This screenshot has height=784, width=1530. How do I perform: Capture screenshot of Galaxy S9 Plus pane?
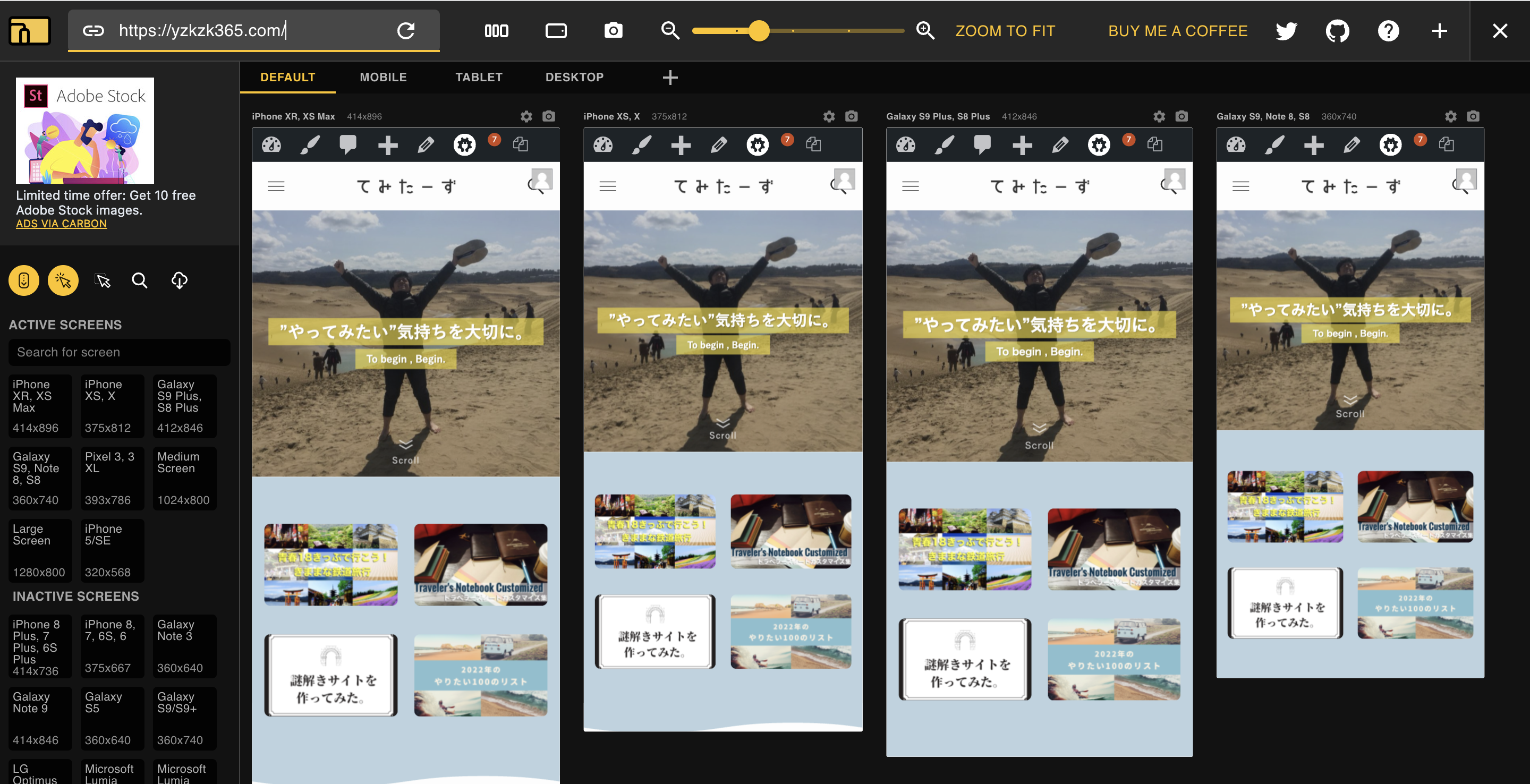point(1182,116)
